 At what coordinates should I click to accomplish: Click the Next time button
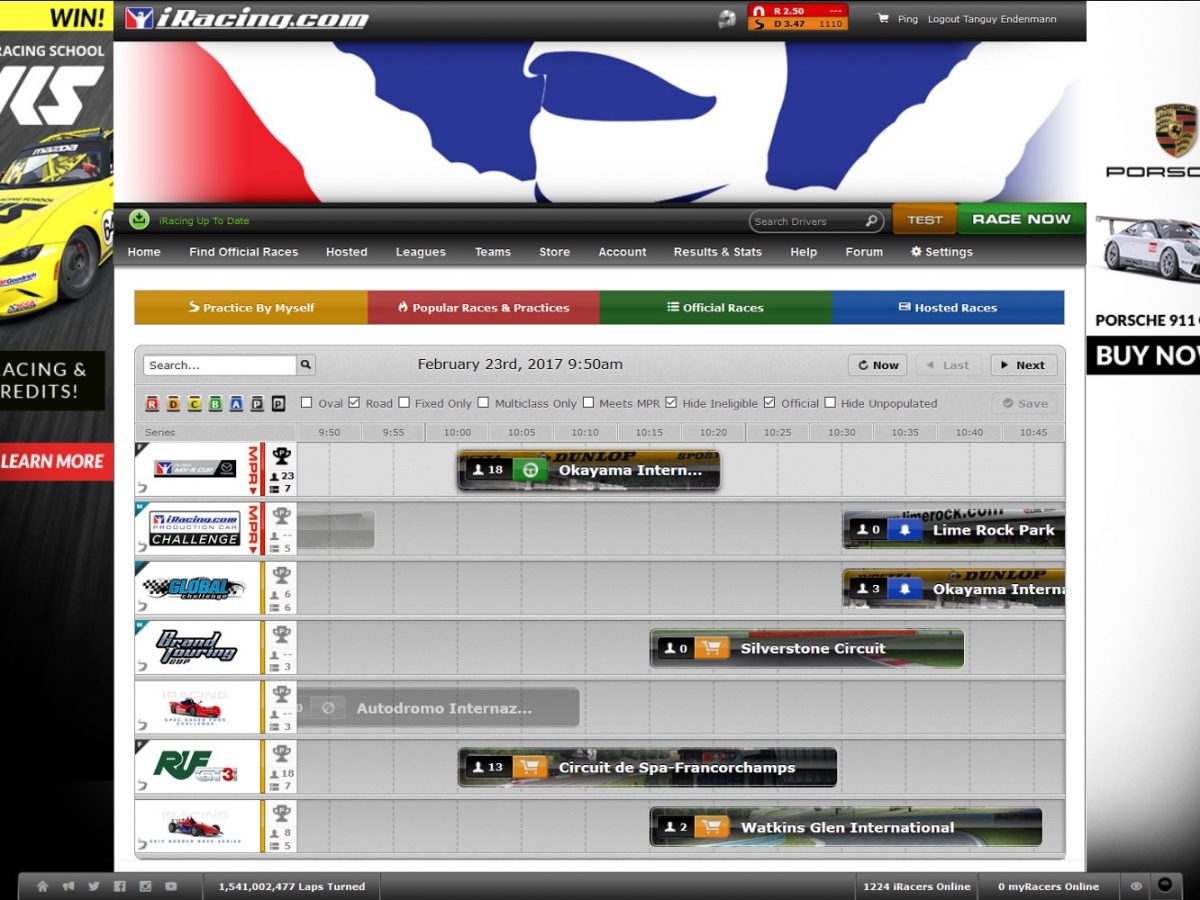(x=1023, y=365)
